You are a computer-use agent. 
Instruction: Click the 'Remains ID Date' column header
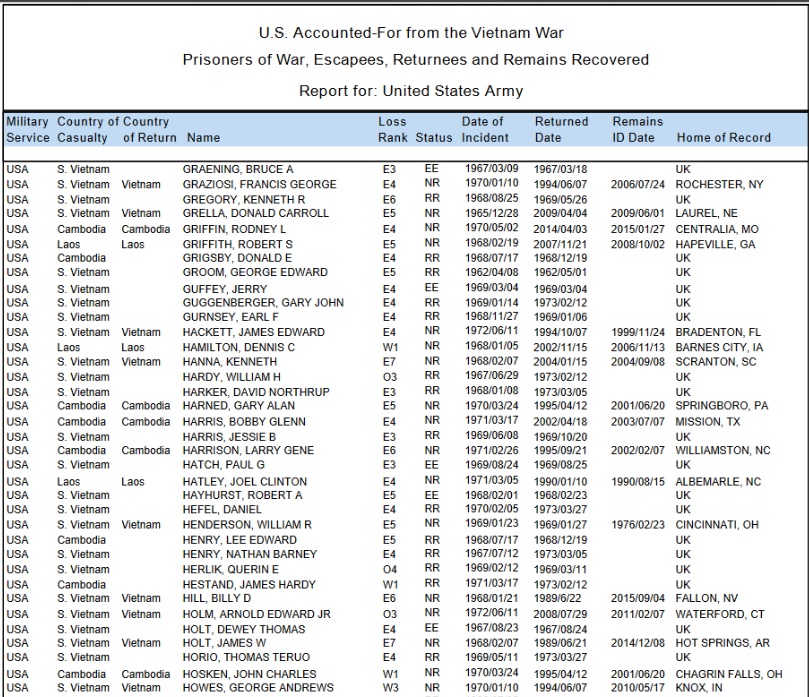637,129
